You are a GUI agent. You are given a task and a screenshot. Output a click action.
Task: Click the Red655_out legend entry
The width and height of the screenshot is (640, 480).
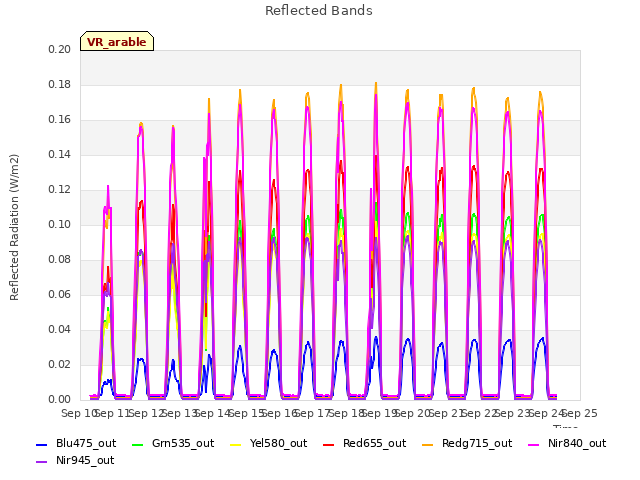(x=364, y=444)
